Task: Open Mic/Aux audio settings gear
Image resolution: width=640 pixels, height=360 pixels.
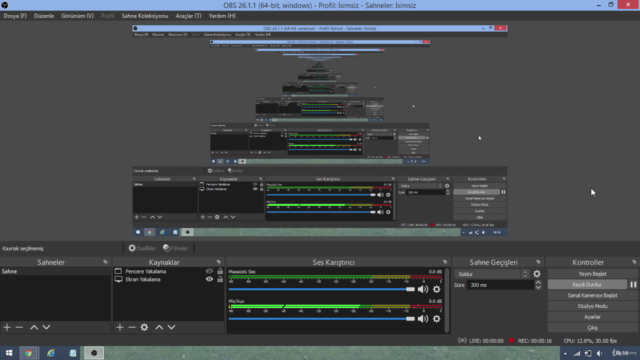Action: point(437,319)
